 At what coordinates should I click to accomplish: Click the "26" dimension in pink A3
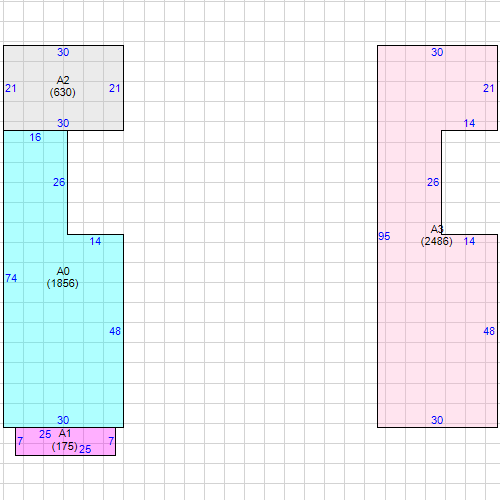click(433, 182)
